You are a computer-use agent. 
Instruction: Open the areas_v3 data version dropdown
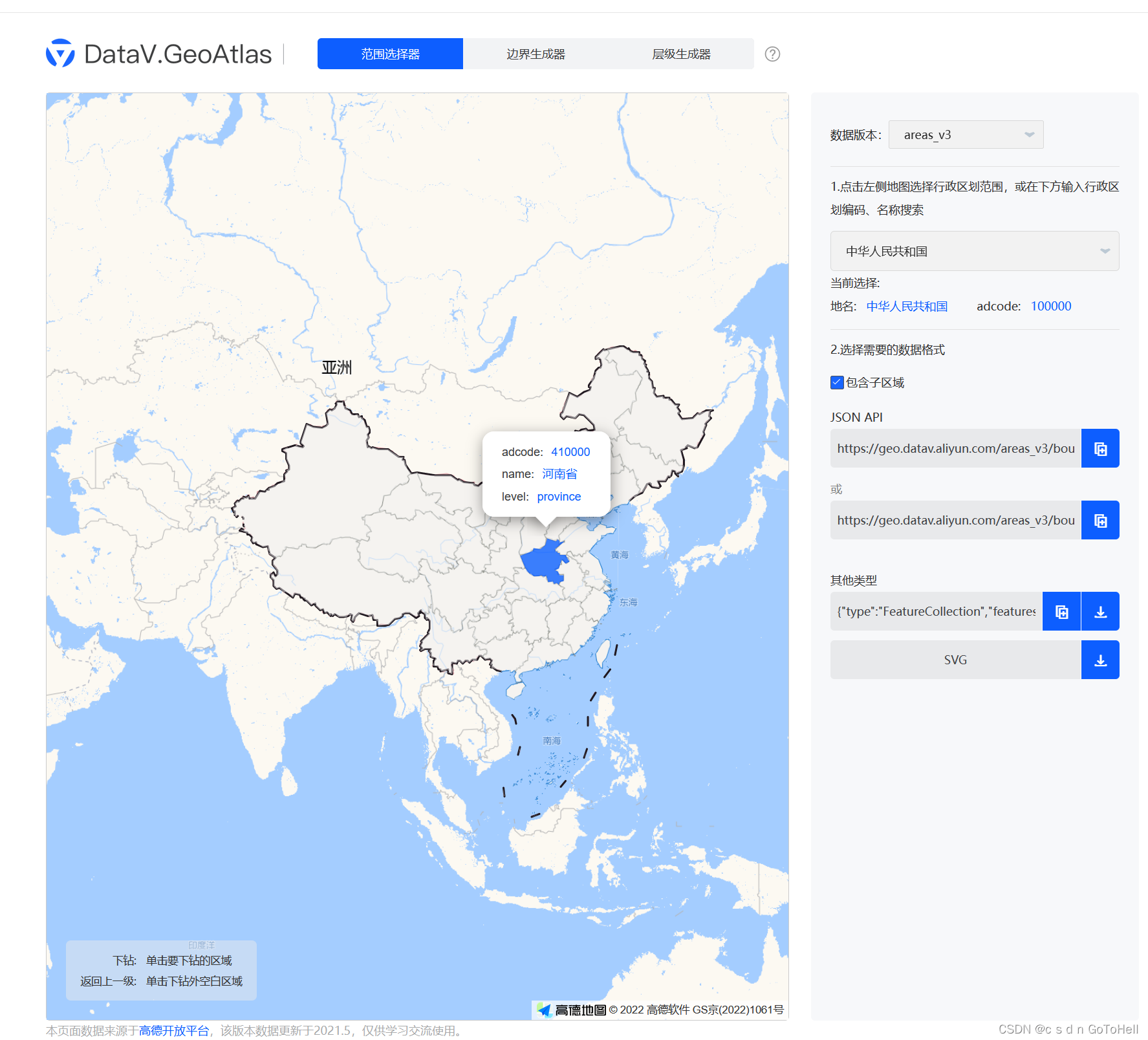966,135
